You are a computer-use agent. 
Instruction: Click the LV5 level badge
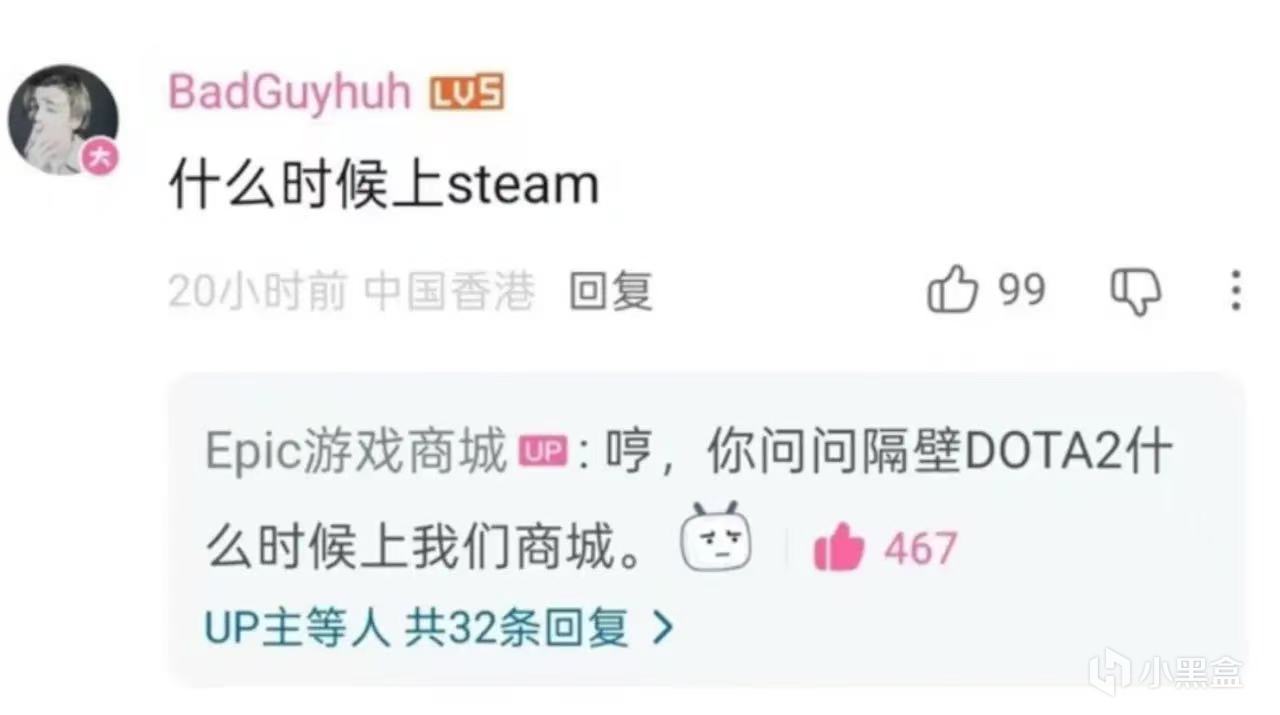pos(467,93)
